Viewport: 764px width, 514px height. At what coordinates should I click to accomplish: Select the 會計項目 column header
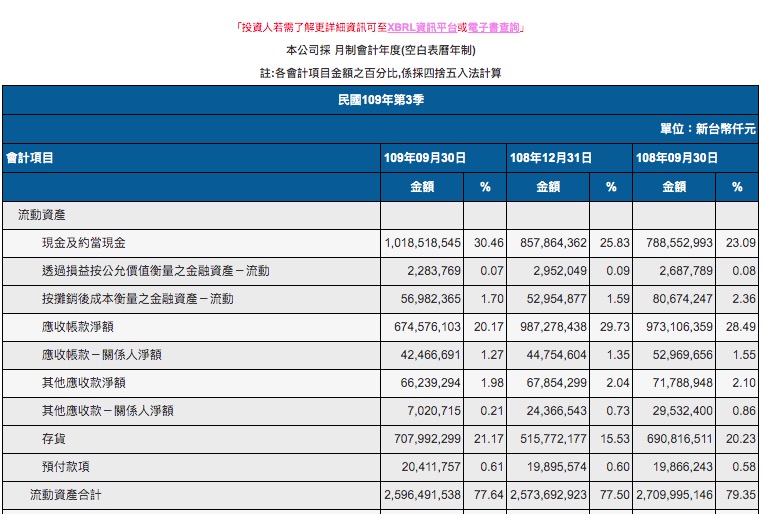tap(30, 158)
